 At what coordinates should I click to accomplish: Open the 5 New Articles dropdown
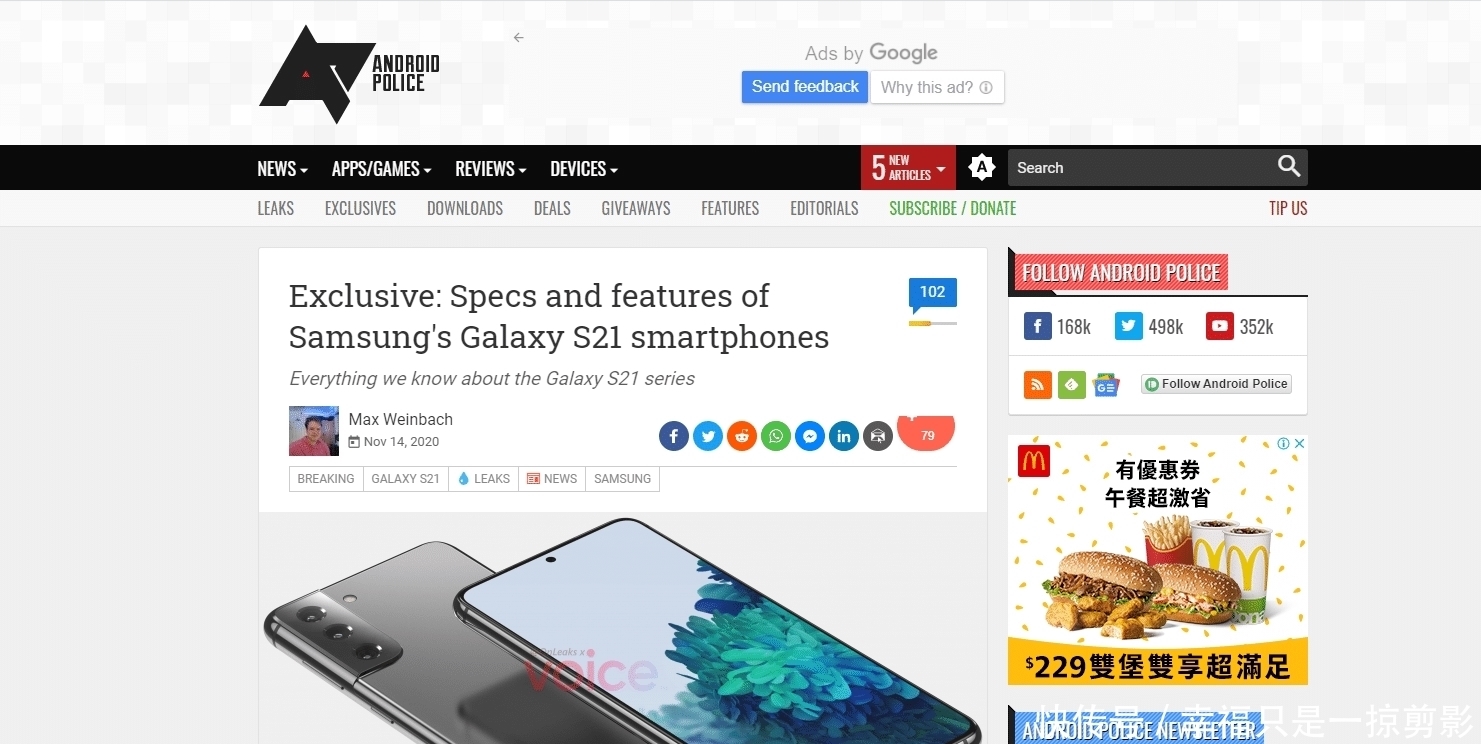tap(908, 167)
